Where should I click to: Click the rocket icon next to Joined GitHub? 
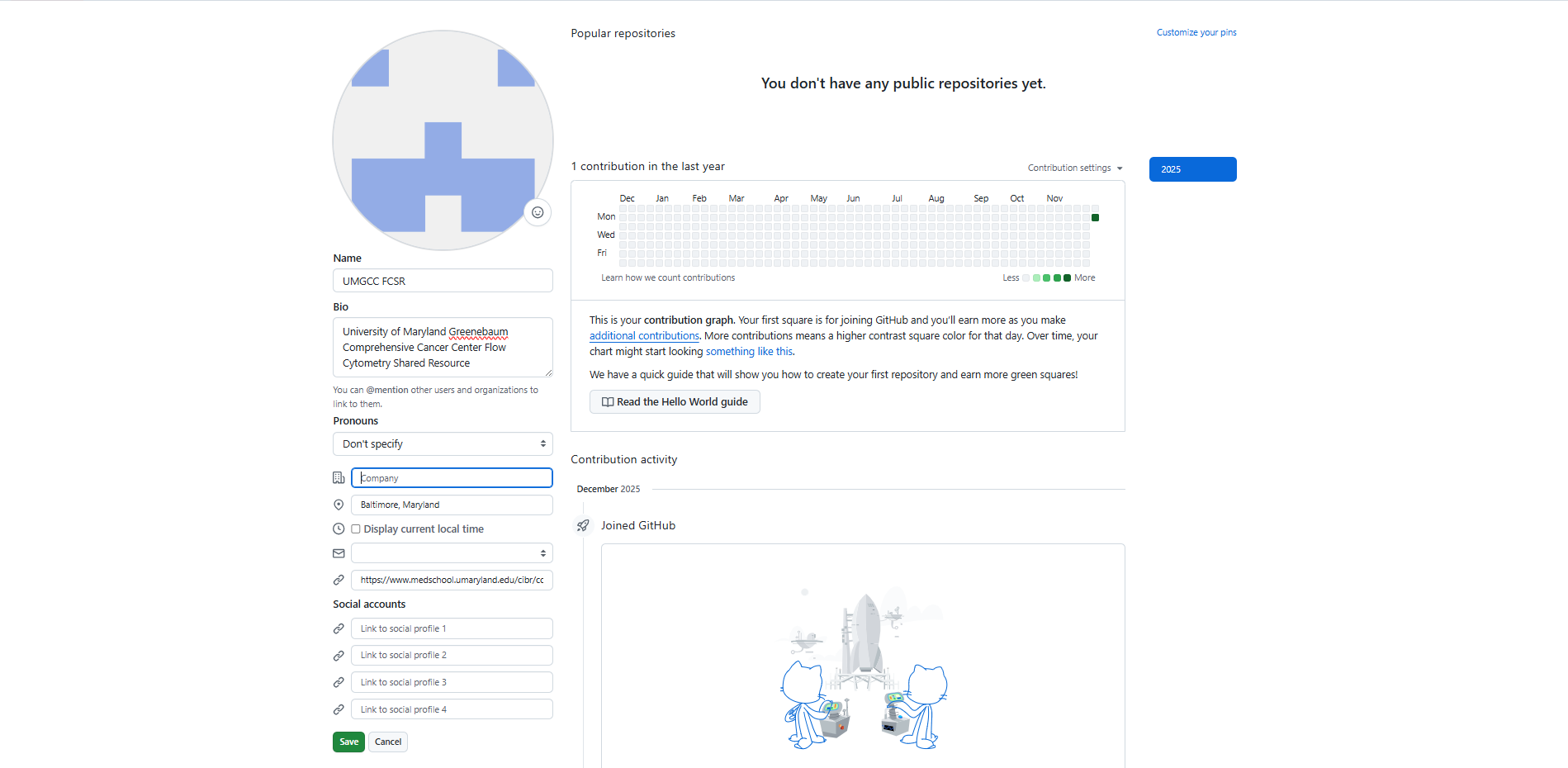pos(583,526)
